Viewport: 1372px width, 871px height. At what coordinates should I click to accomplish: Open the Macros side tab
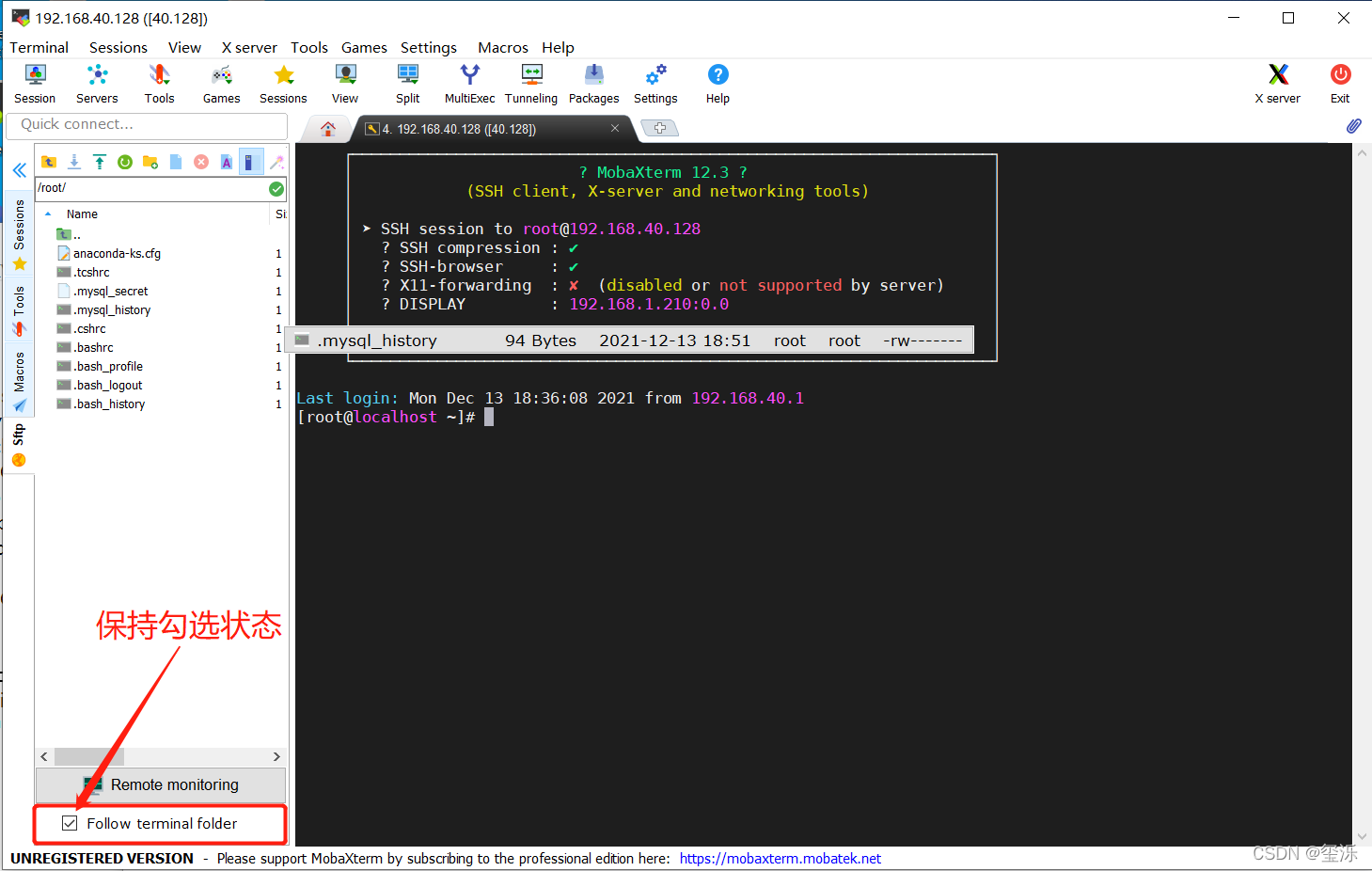19,381
